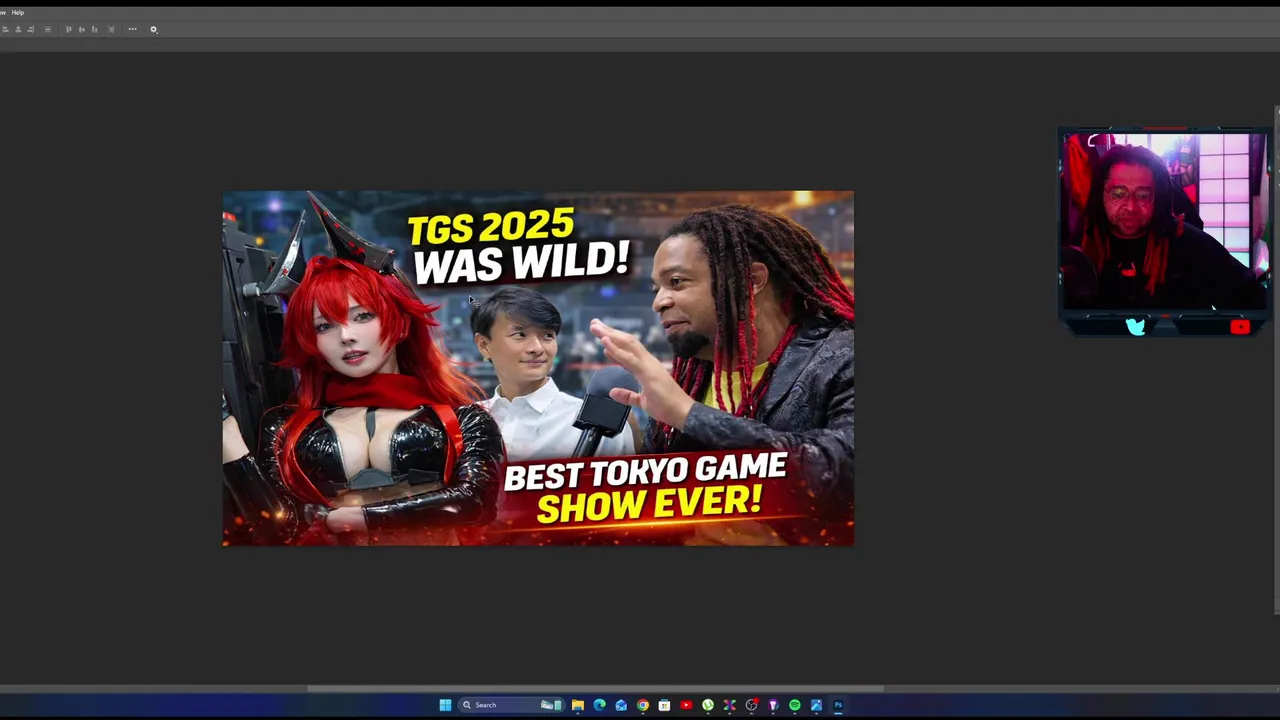Align left edges in options bar

click(5, 29)
